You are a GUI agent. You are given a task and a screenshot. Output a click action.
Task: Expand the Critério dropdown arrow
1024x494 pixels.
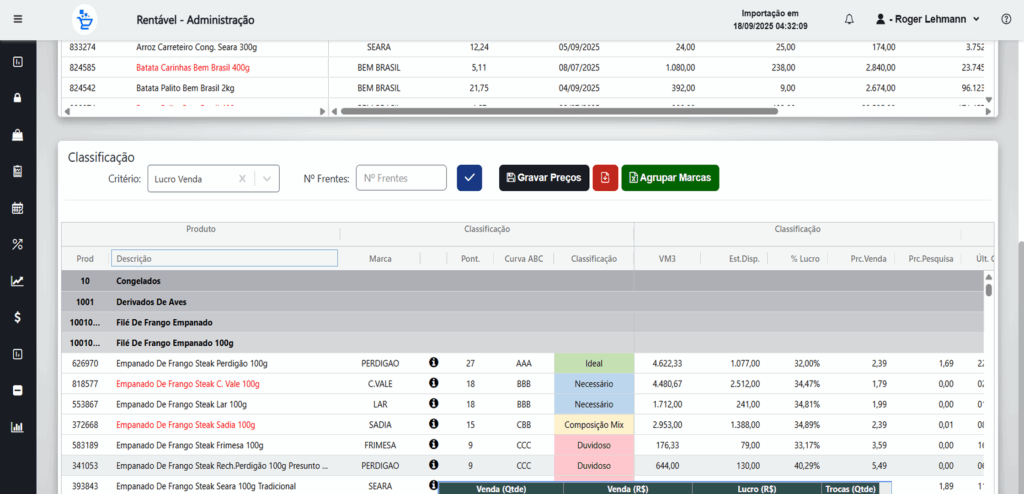pyautogui.click(x=267, y=179)
